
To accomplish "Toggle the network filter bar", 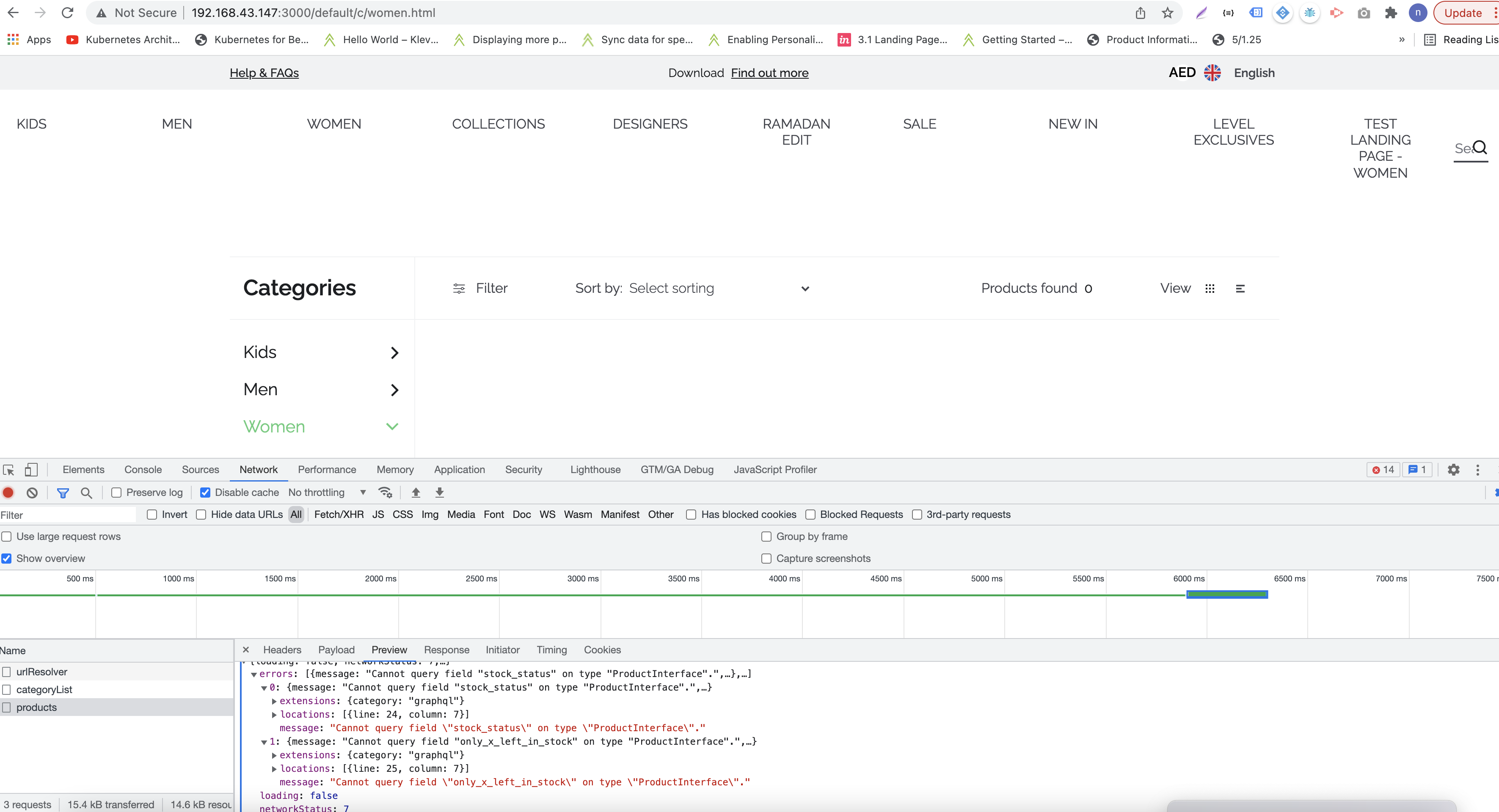I will [x=63, y=492].
